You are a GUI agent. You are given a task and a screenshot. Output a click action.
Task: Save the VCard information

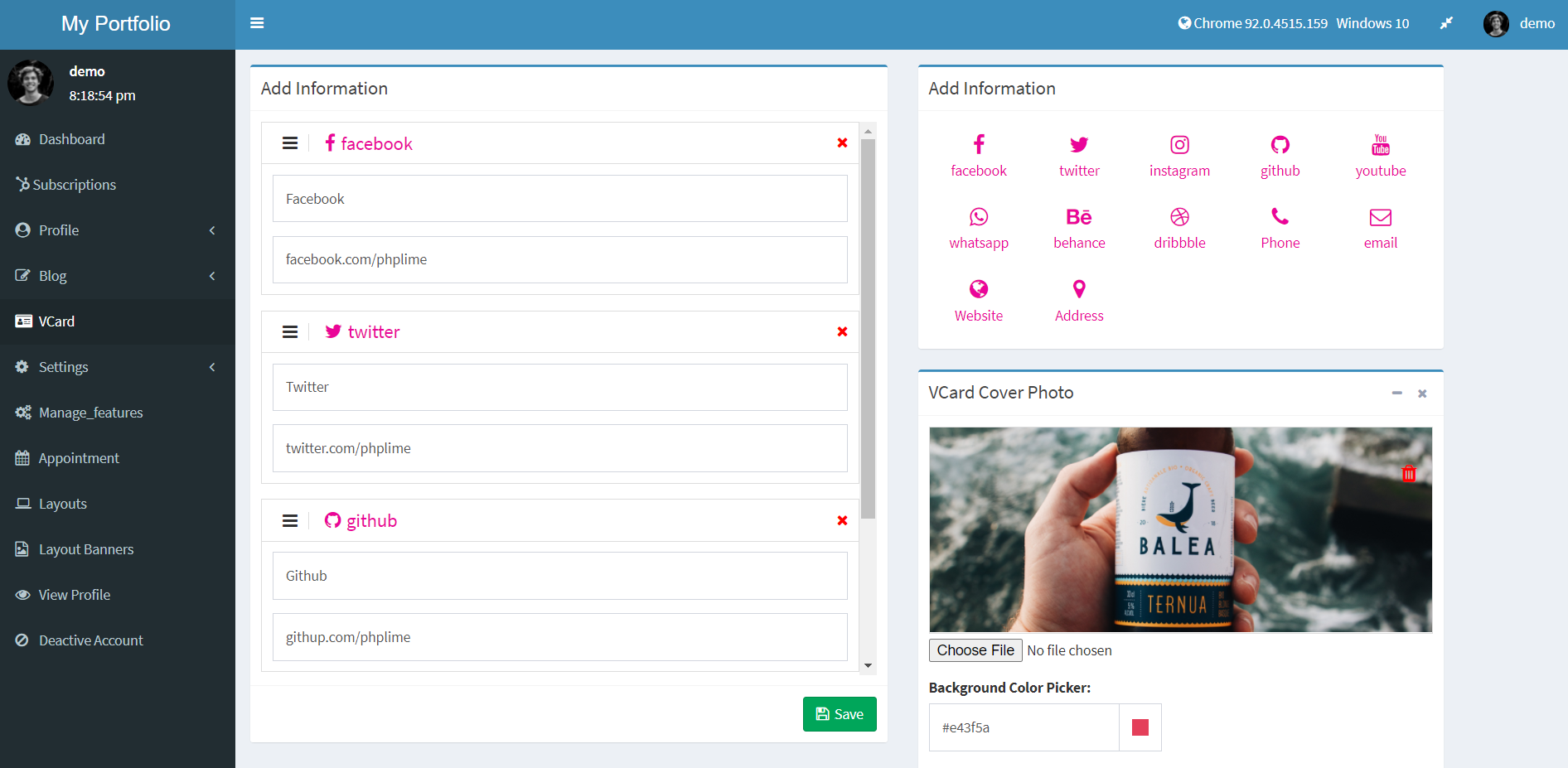point(839,713)
